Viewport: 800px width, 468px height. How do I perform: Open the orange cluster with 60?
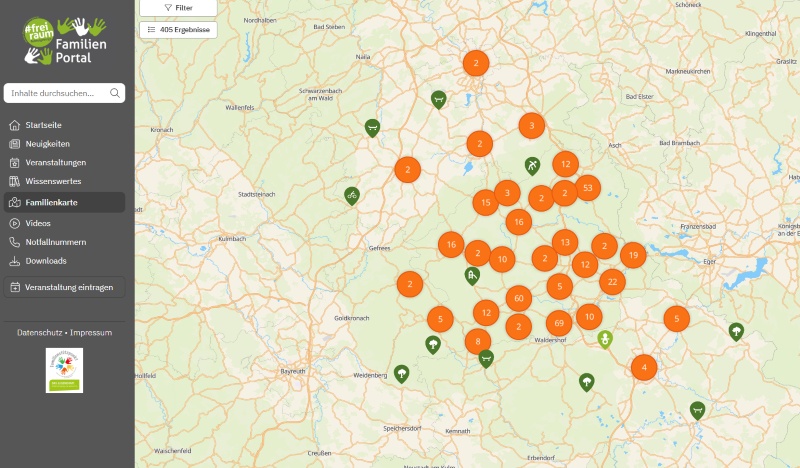coord(517,298)
